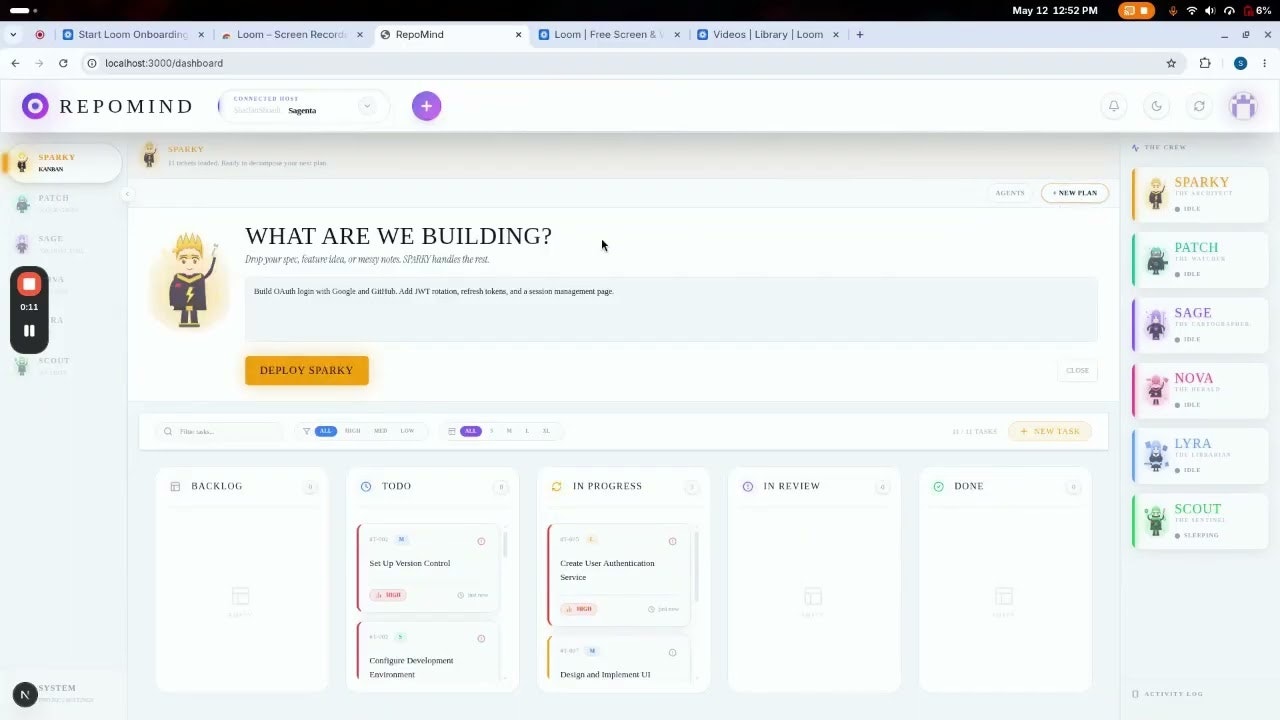This screenshot has height=720, width=1280.
Task: Open Design and Implement UI card
Action: click(619, 658)
